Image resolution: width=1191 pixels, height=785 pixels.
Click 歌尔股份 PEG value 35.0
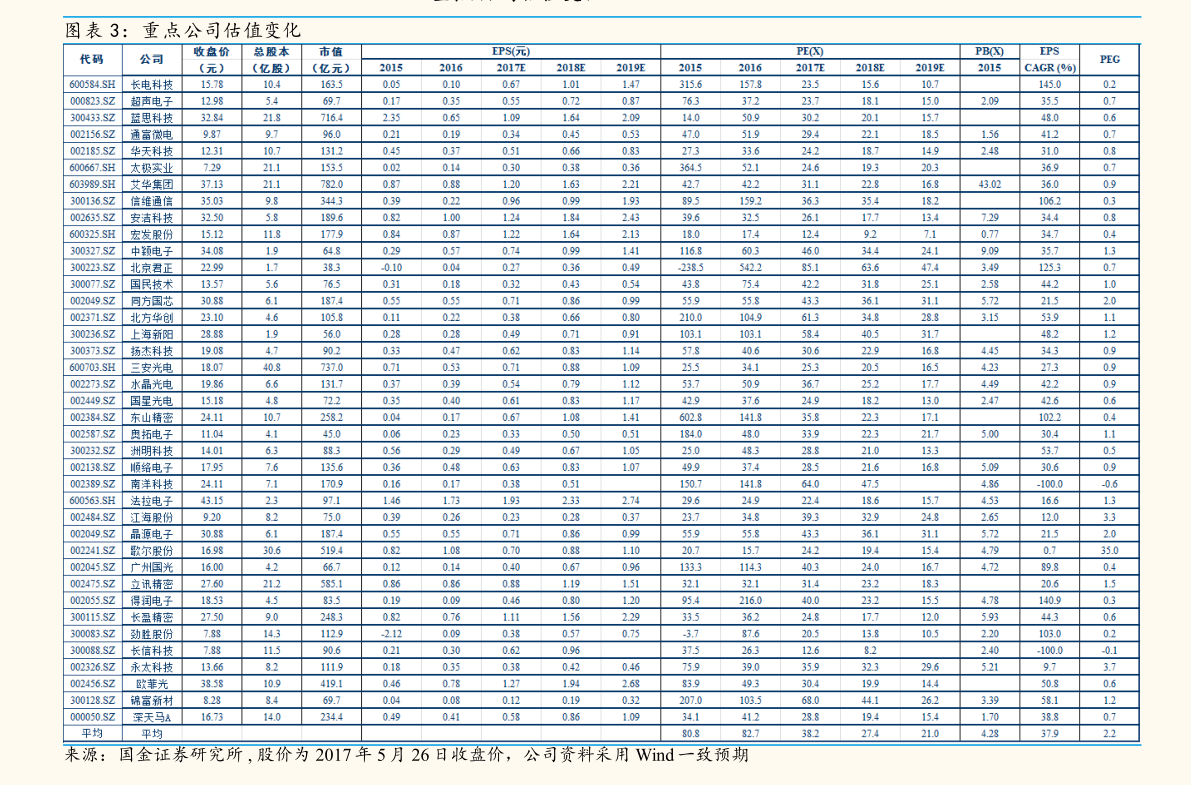coord(1109,551)
